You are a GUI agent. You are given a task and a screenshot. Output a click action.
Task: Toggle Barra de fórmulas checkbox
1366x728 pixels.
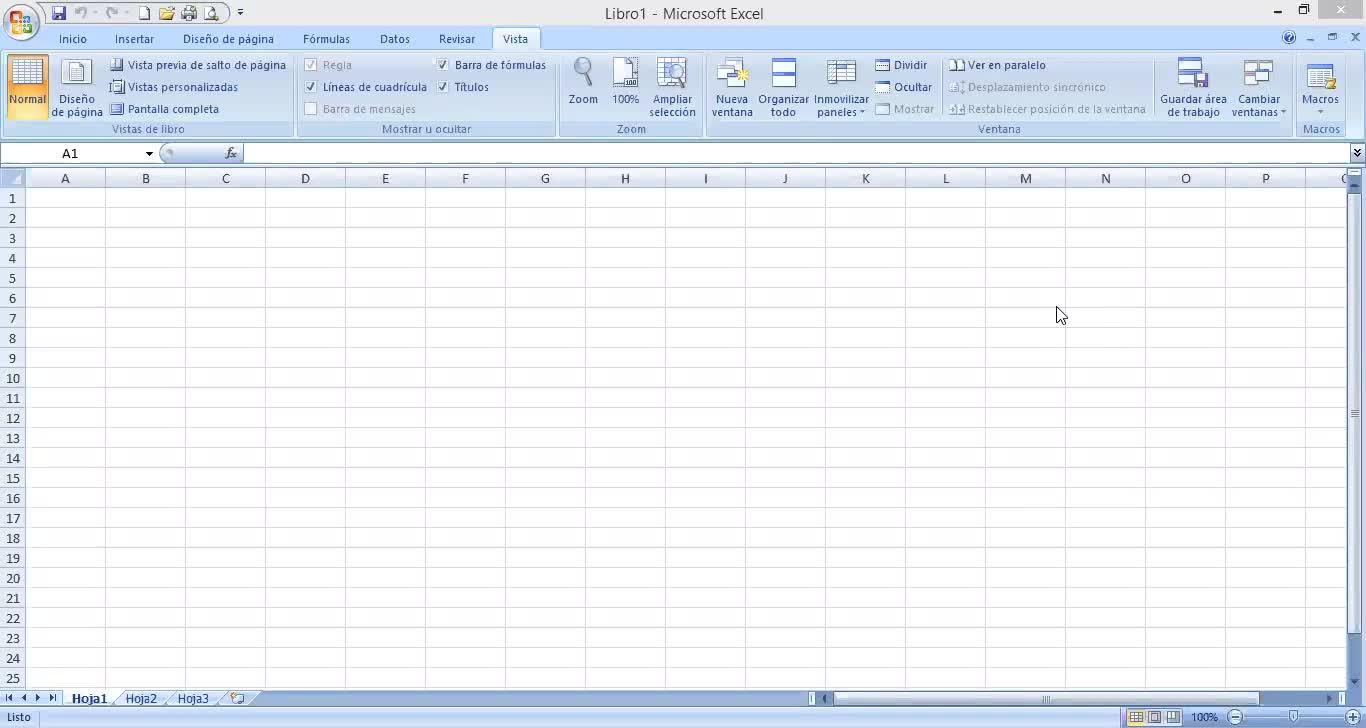pyautogui.click(x=443, y=65)
